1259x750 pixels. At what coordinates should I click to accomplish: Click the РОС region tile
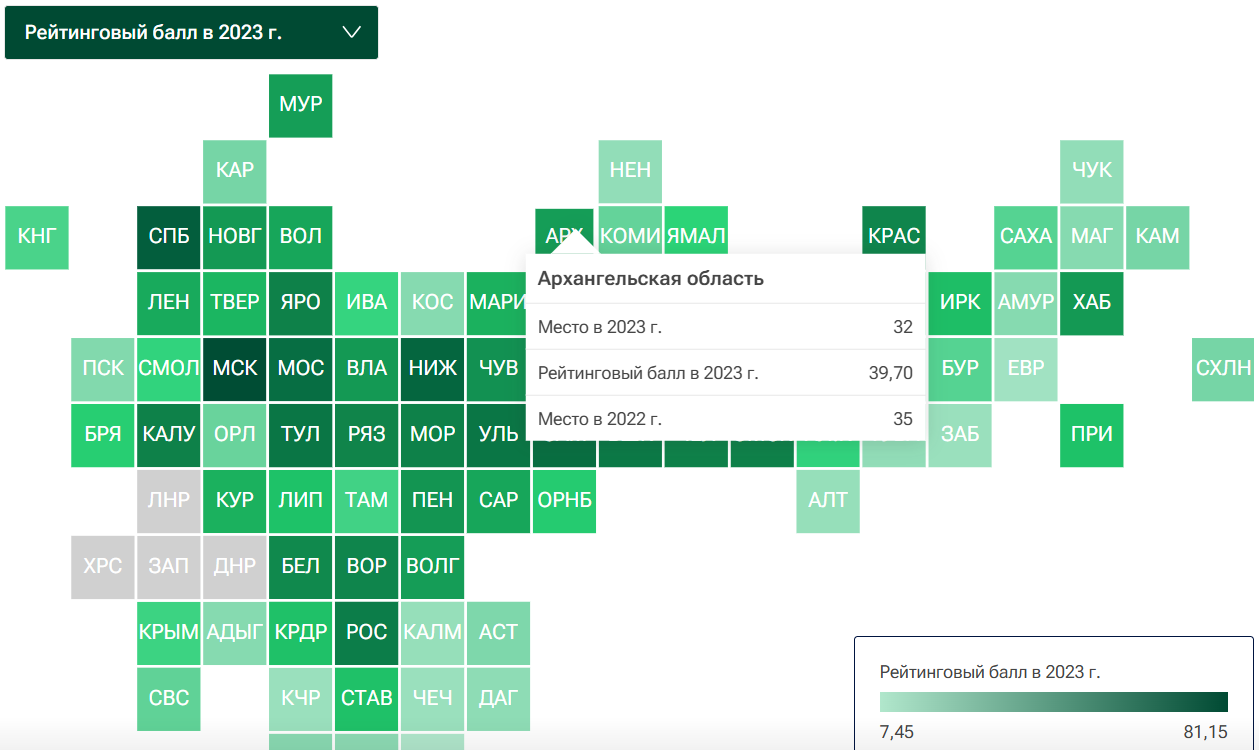coord(367,632)
